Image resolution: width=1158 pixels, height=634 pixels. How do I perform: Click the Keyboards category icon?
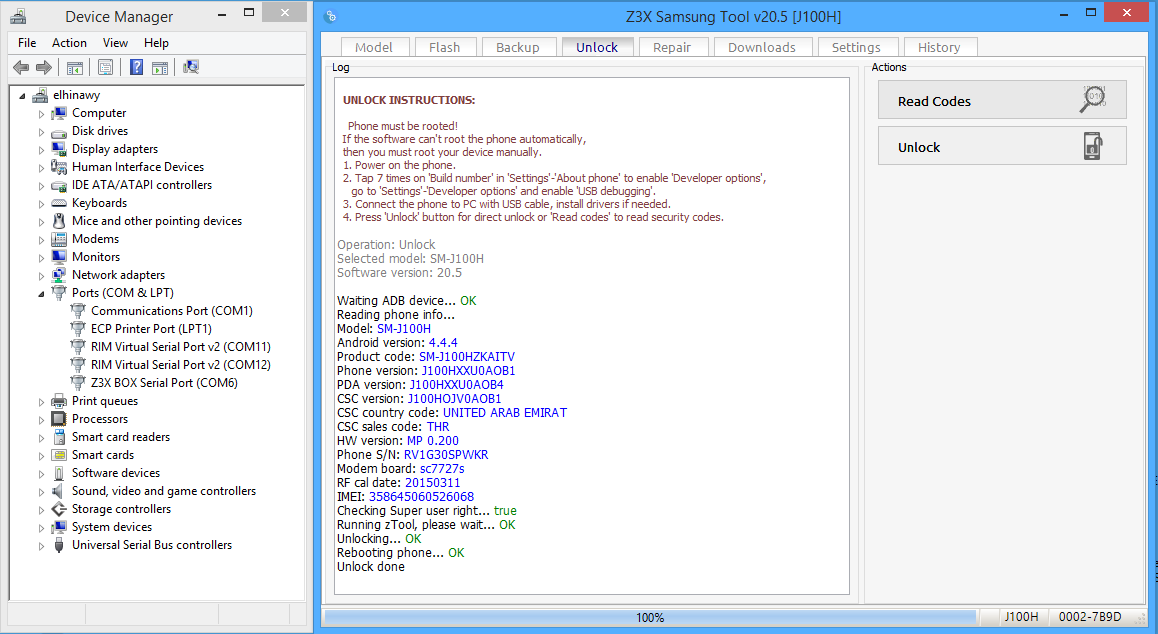[59, 203]
